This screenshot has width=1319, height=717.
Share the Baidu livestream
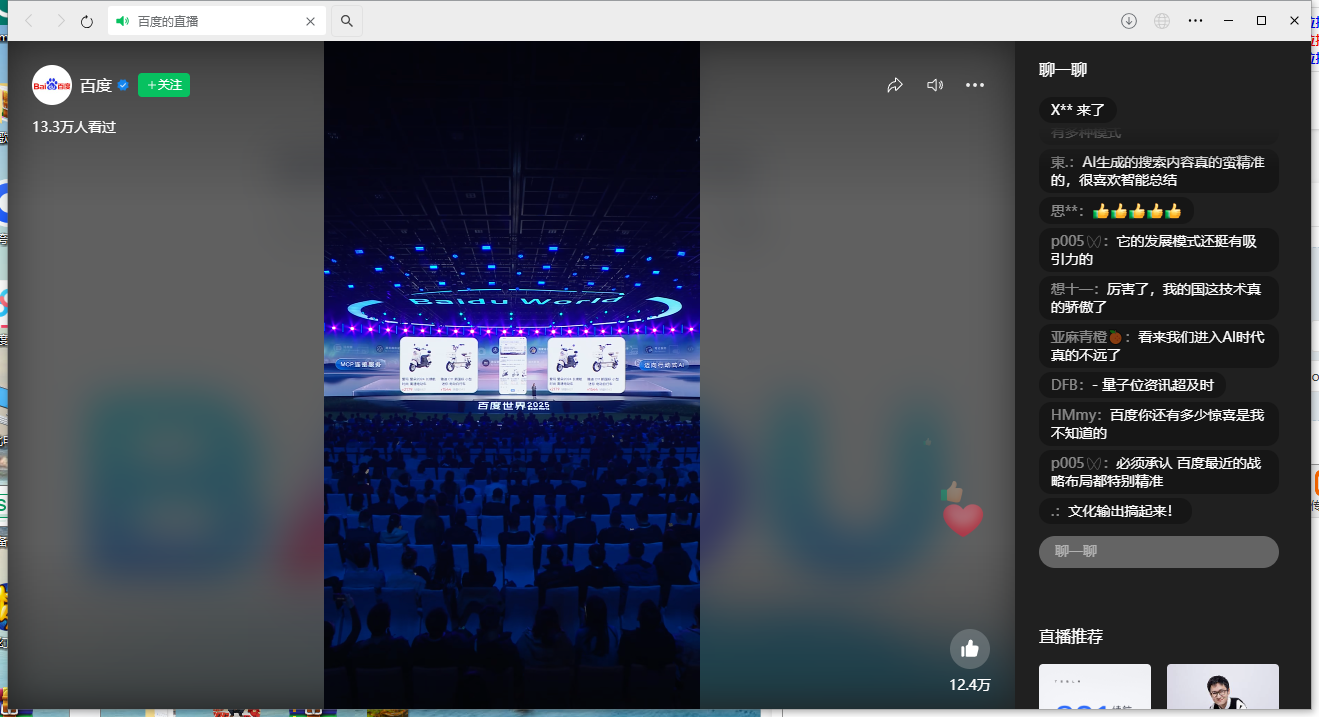click(895, 86)
